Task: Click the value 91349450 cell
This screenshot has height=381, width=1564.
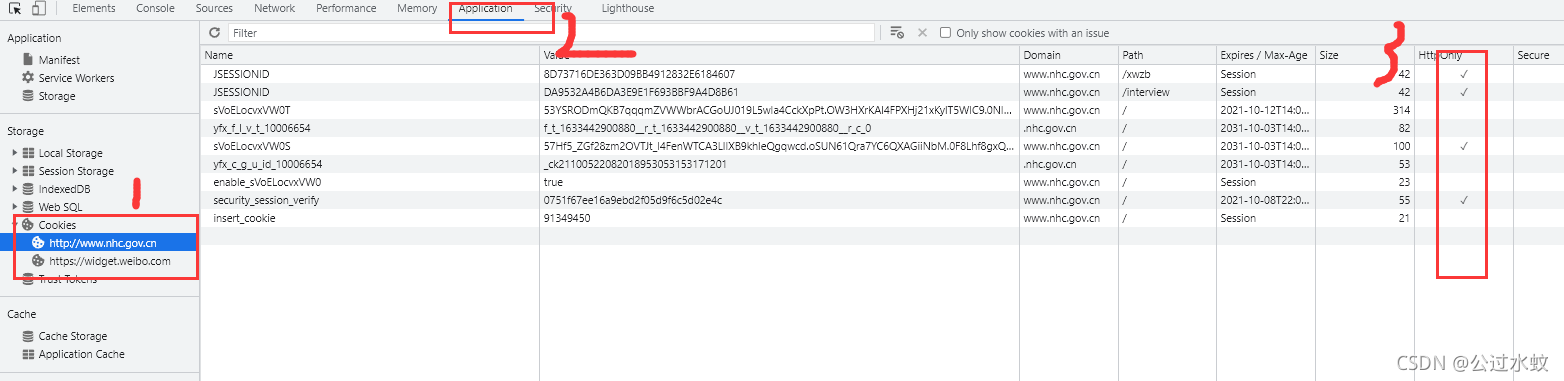Action: click(x=779, y=218)
